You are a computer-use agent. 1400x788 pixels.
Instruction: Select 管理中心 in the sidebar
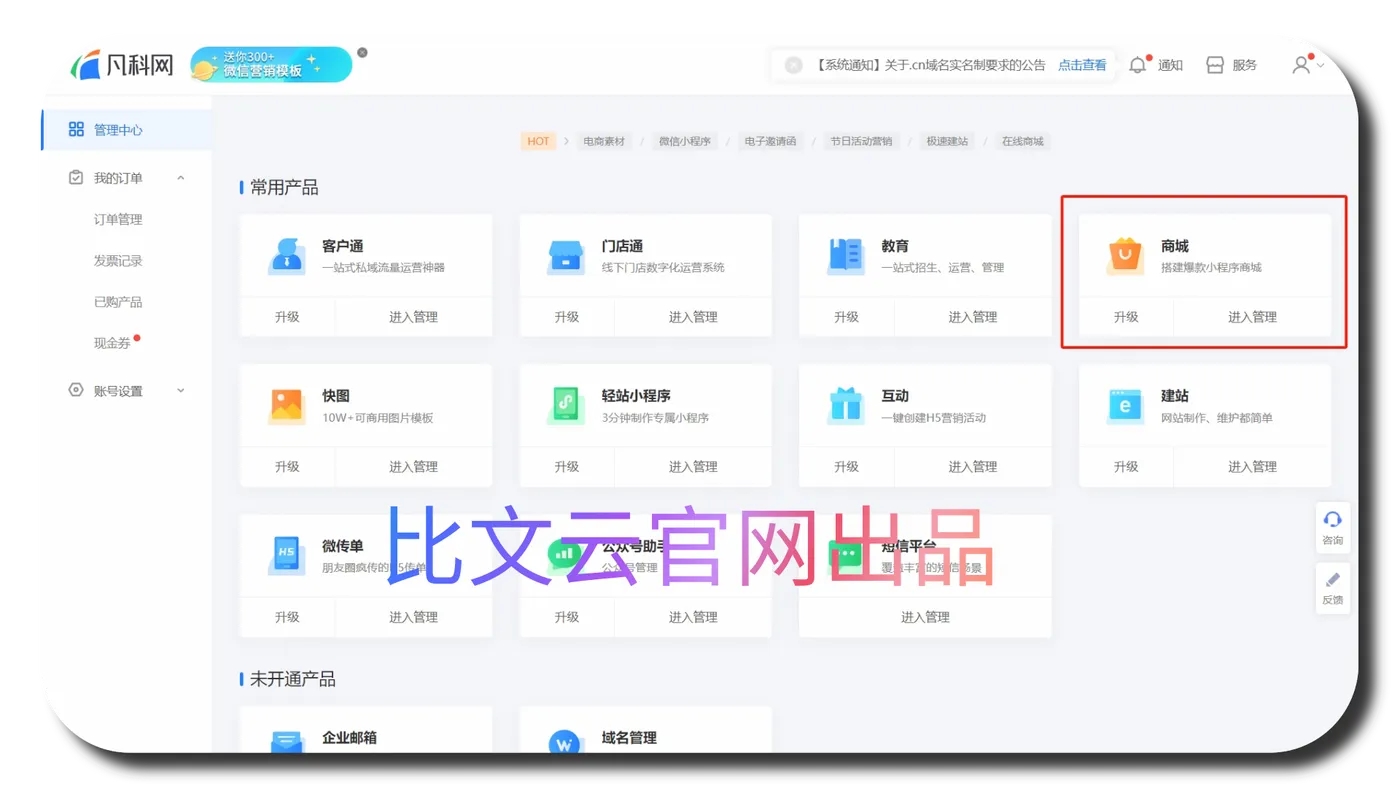point(127,130)
